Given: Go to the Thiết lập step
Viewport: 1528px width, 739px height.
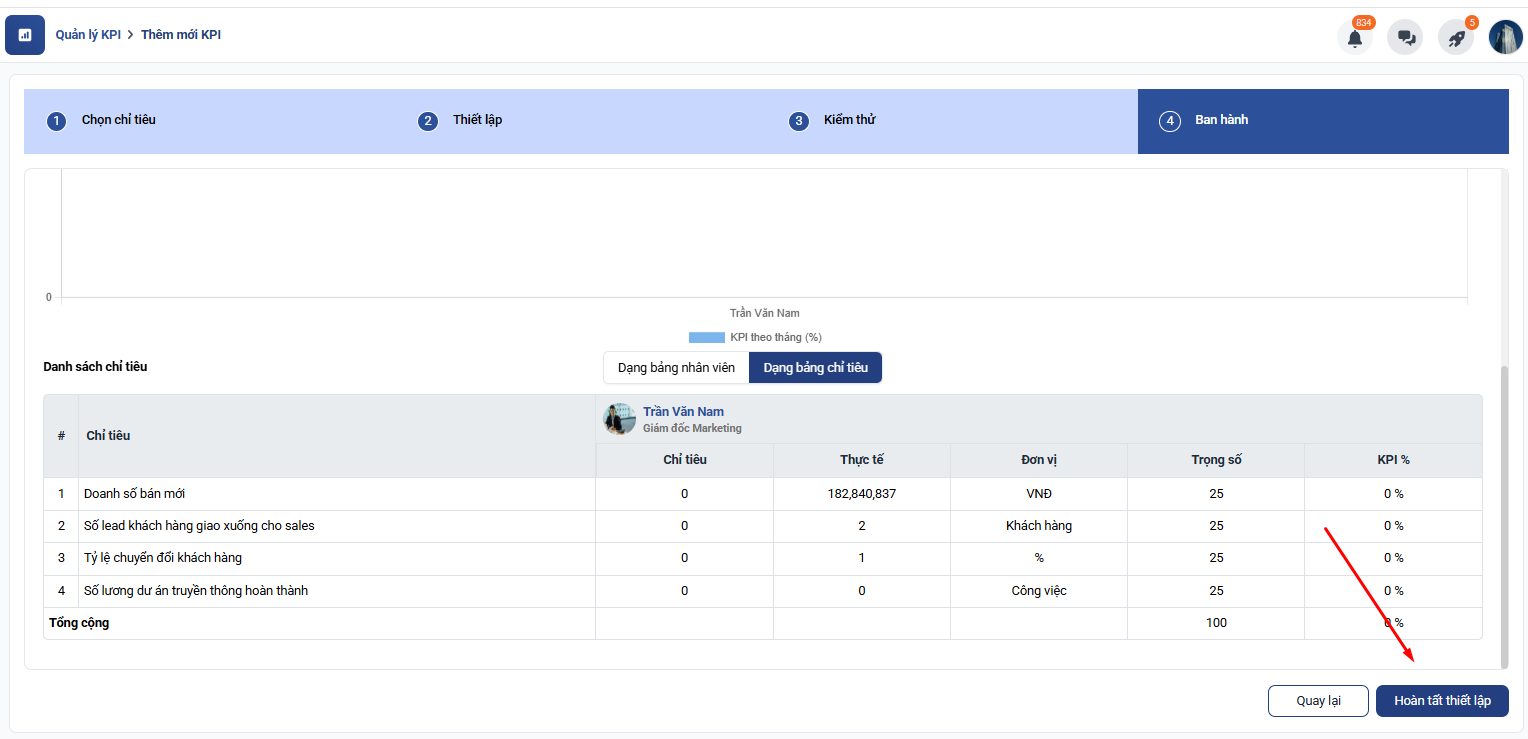Looking at the screenshot, I should tap(477, 120).
